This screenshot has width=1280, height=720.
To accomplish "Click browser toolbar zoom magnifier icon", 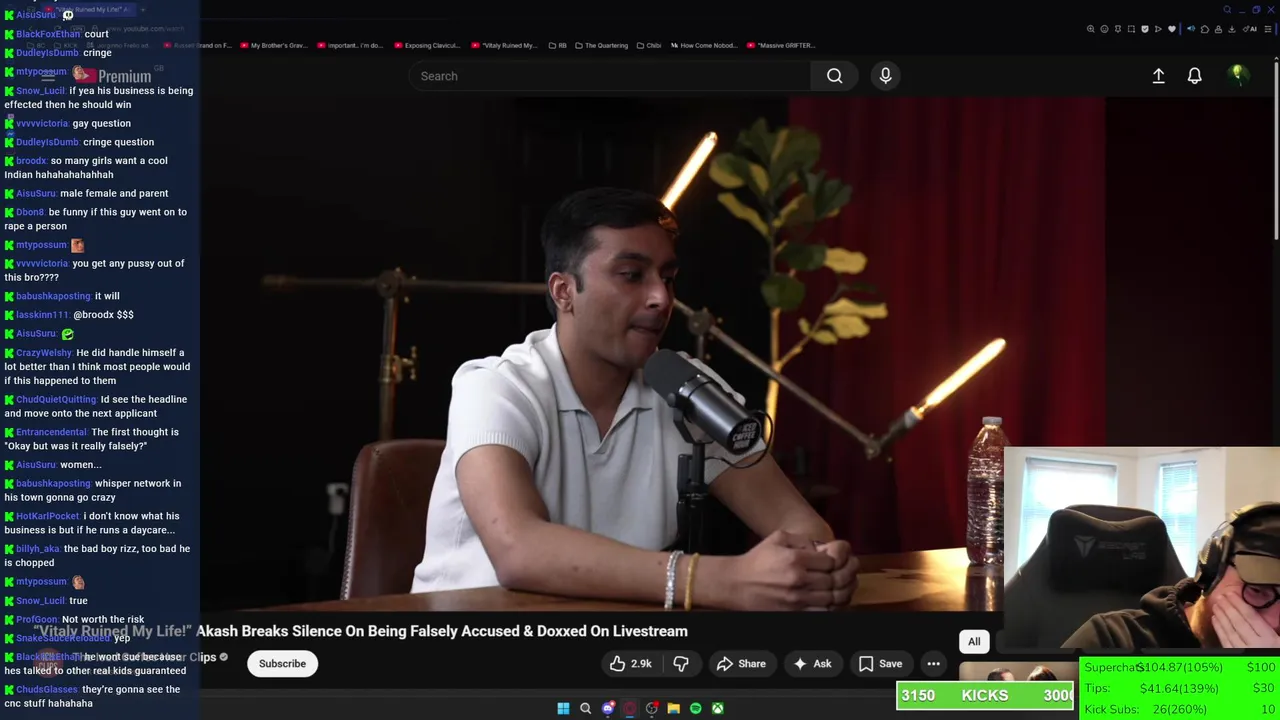I will pyautogui.click(x=1091, y=29).
